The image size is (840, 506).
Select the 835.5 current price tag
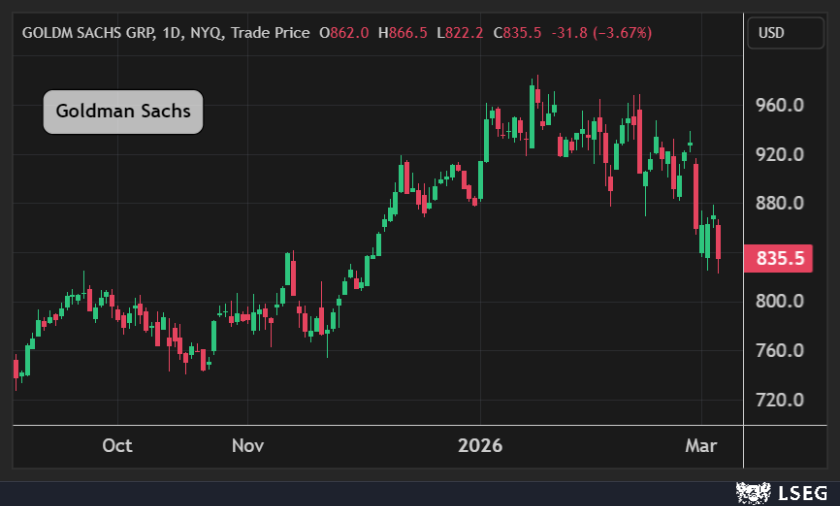(780, 258)
